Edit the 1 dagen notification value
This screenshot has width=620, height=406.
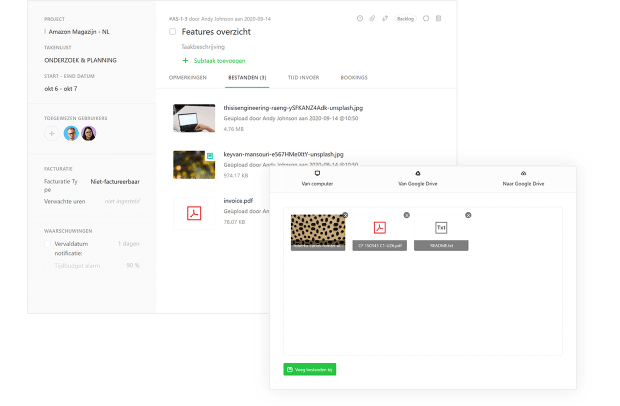(129, 244)
